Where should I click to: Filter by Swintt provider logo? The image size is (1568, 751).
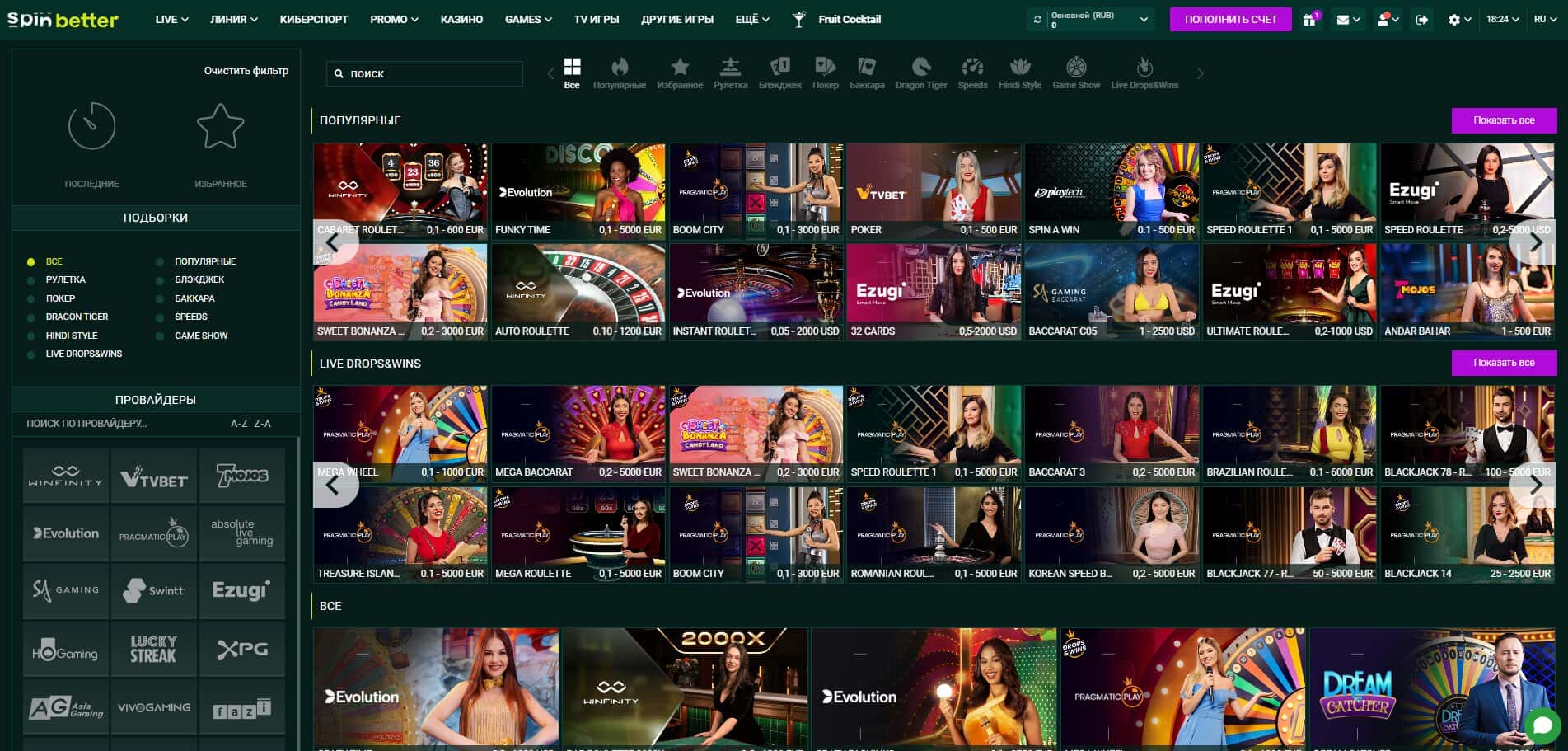[x=154, y=590]
